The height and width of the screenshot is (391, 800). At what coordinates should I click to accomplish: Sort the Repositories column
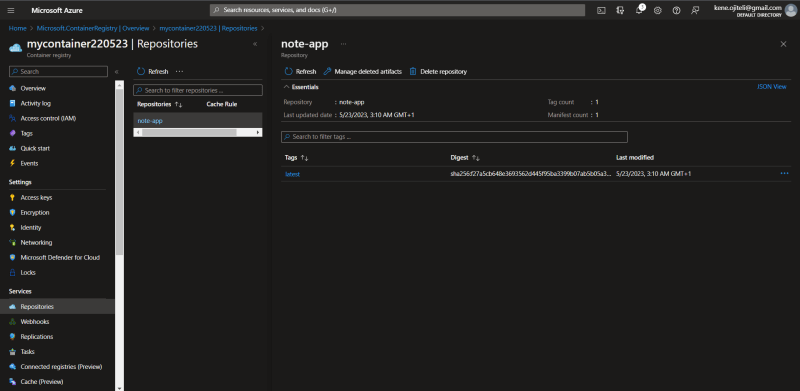(160, 104)
